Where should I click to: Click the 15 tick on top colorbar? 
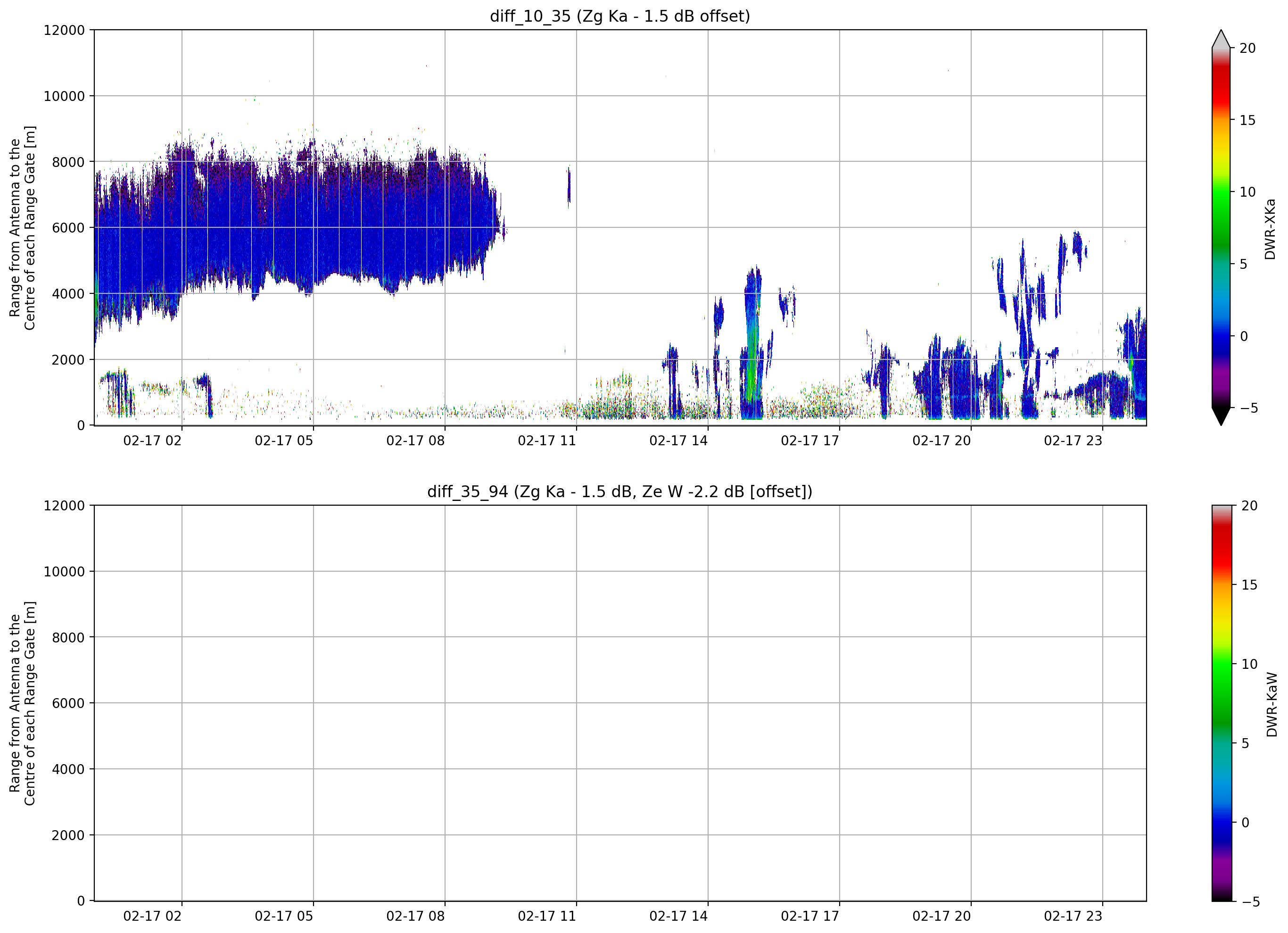(x=1247, y=120)
